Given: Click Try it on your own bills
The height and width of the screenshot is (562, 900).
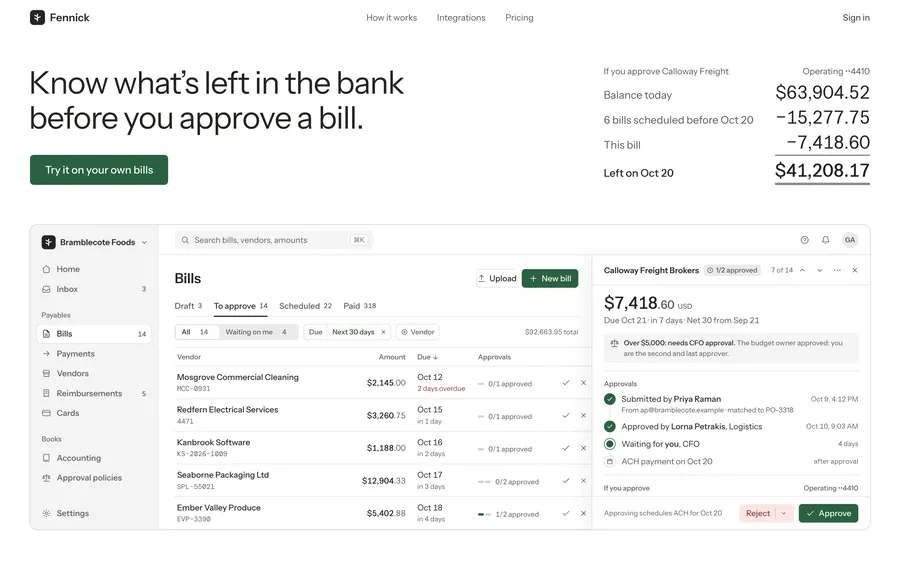Looking at the screenshot, I should click(x=99, y=170).
